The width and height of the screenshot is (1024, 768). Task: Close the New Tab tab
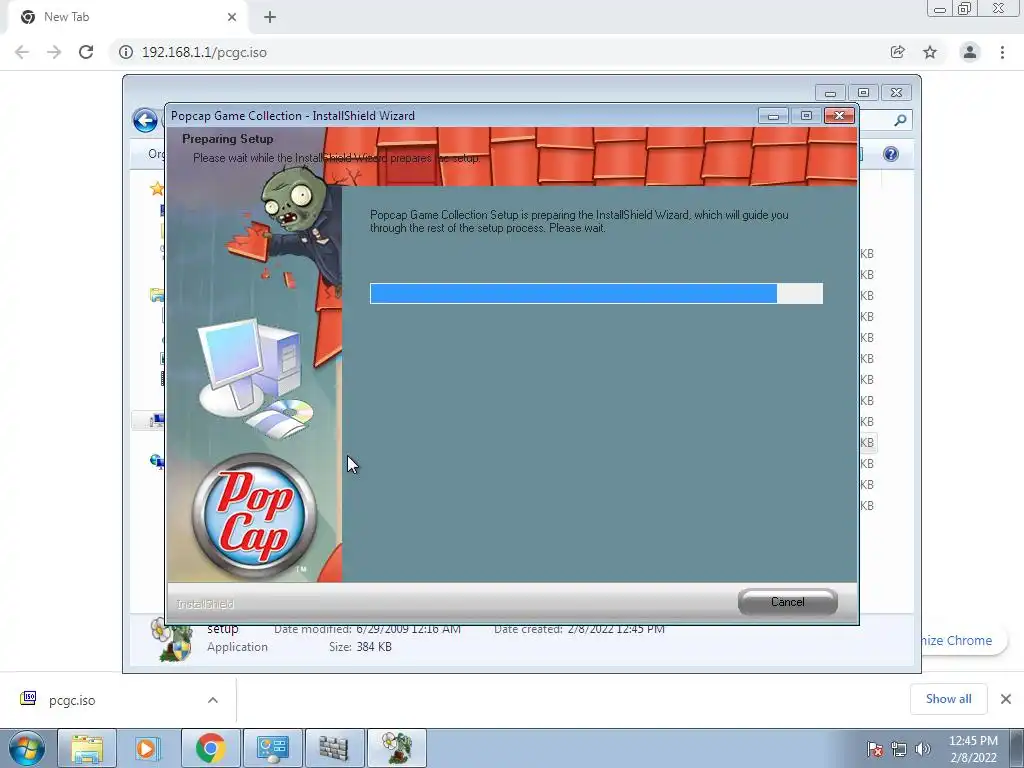(x=232, y=17)
